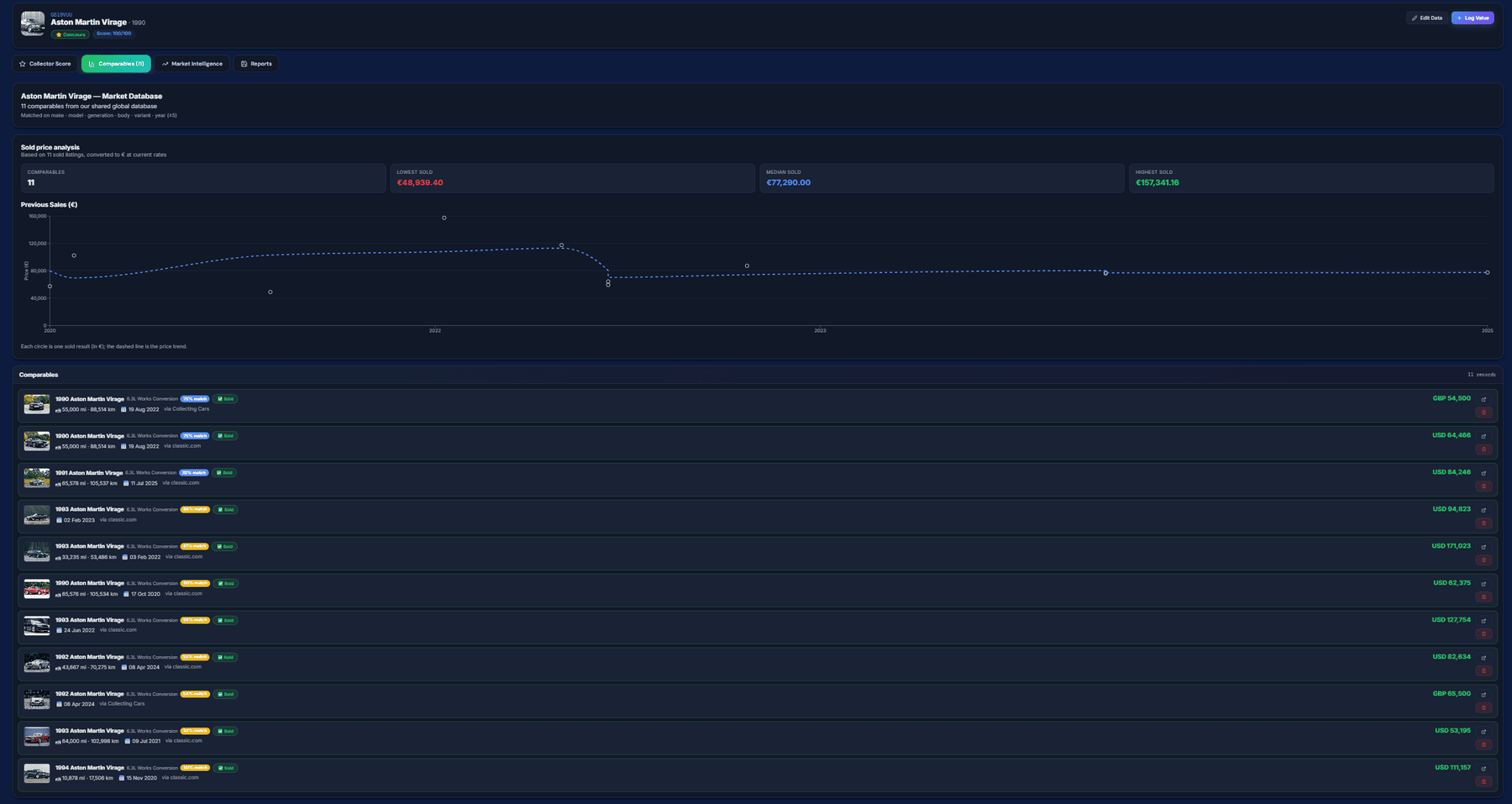
Task: Select the Median Sold value €77,290.00
Action: pos(789,182)
